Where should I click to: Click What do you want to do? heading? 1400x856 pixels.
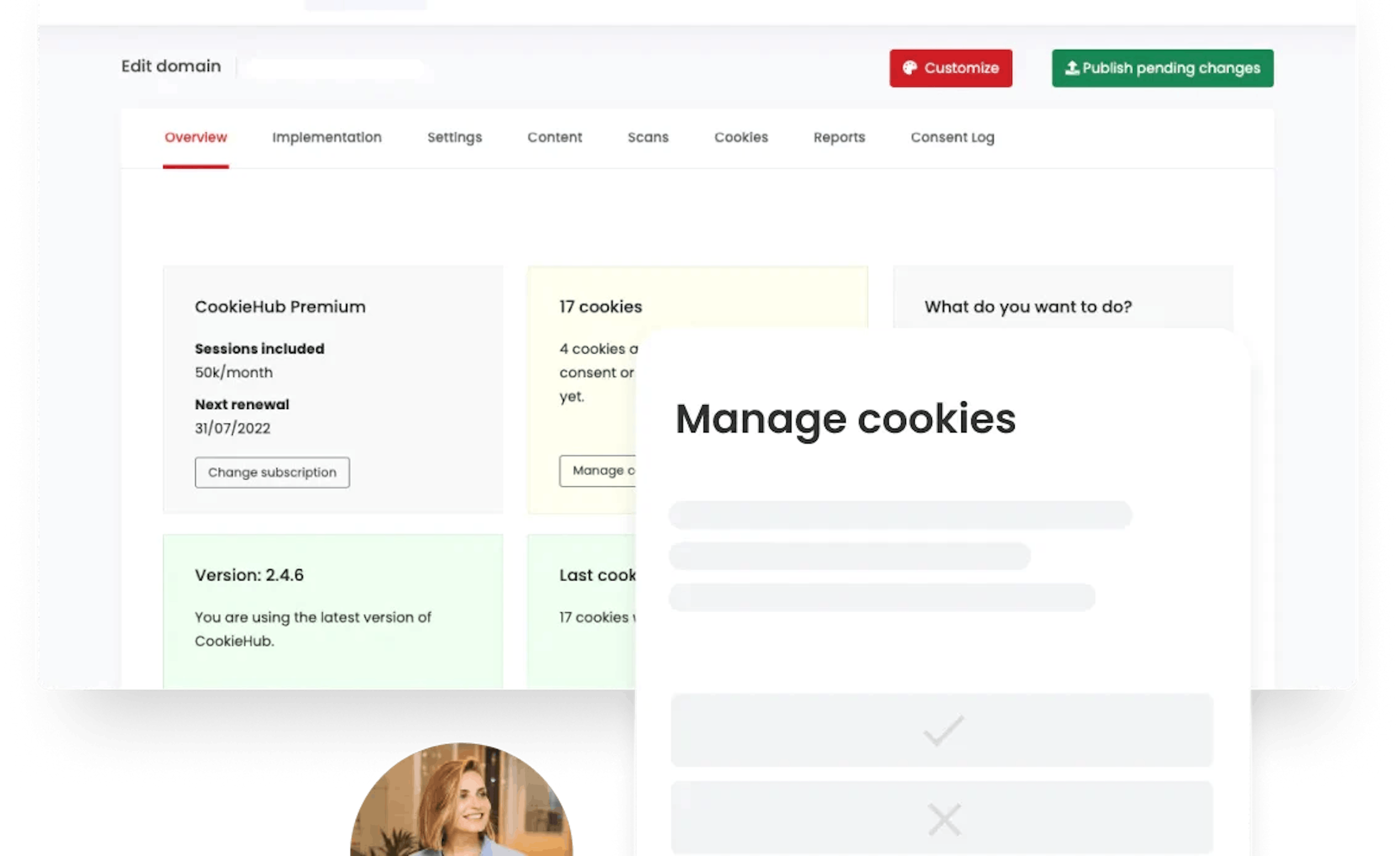pyautogui.click(x=1028, y=307)
